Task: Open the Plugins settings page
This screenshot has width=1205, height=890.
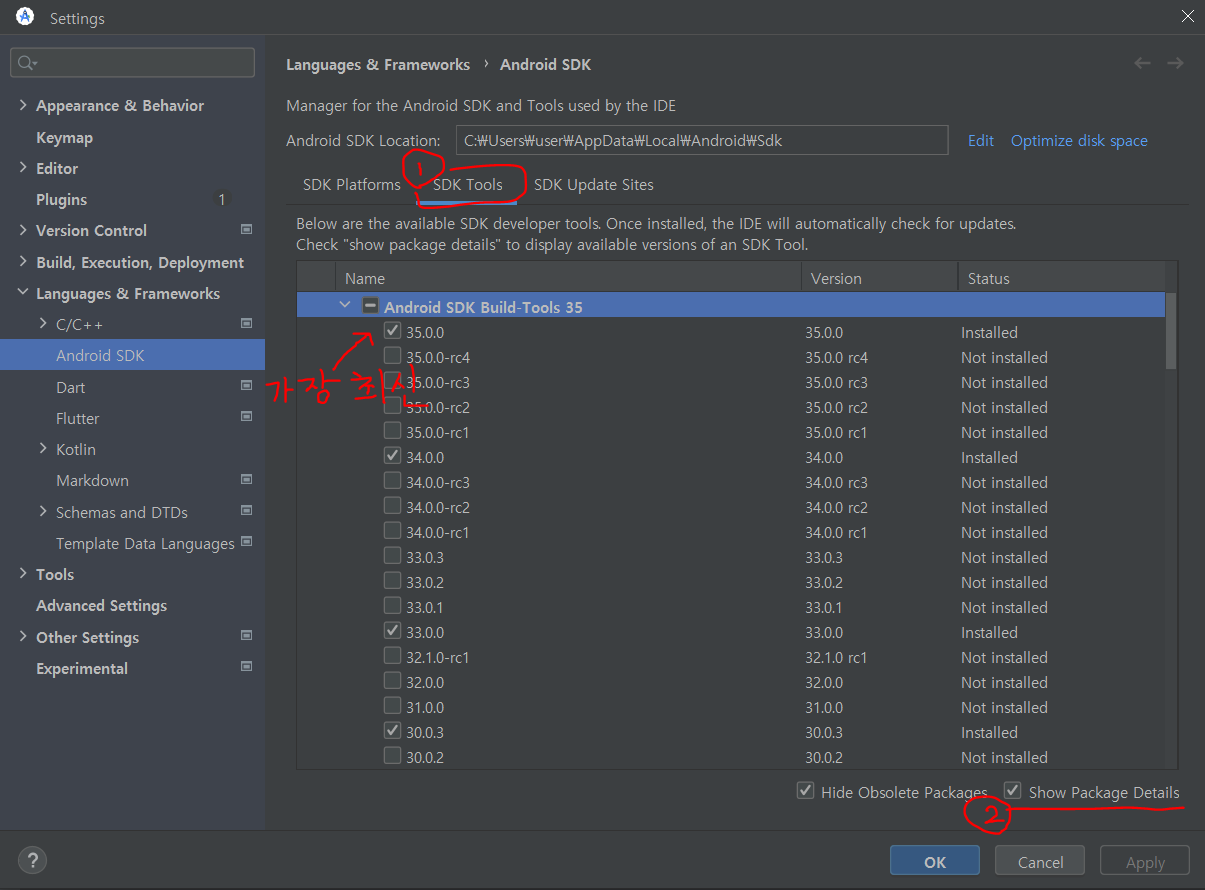Action: coord(61,199)
